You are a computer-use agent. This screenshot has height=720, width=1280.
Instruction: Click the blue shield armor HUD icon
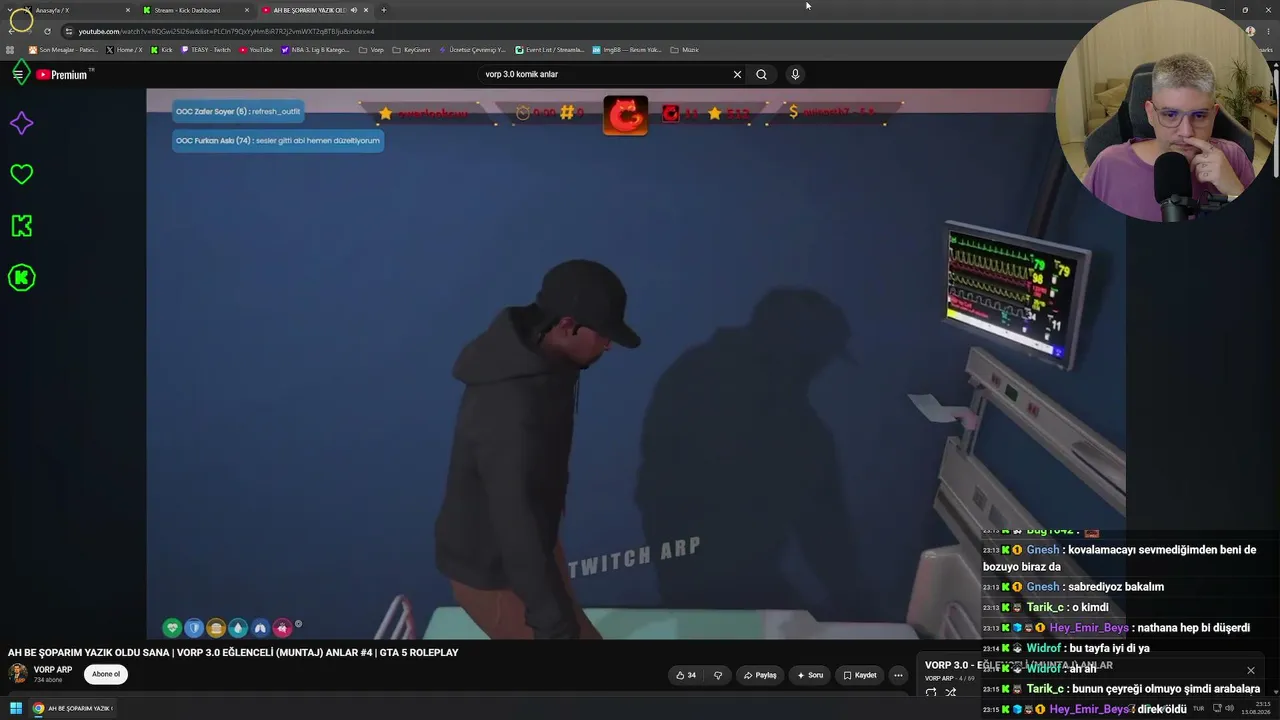[194, 628]
